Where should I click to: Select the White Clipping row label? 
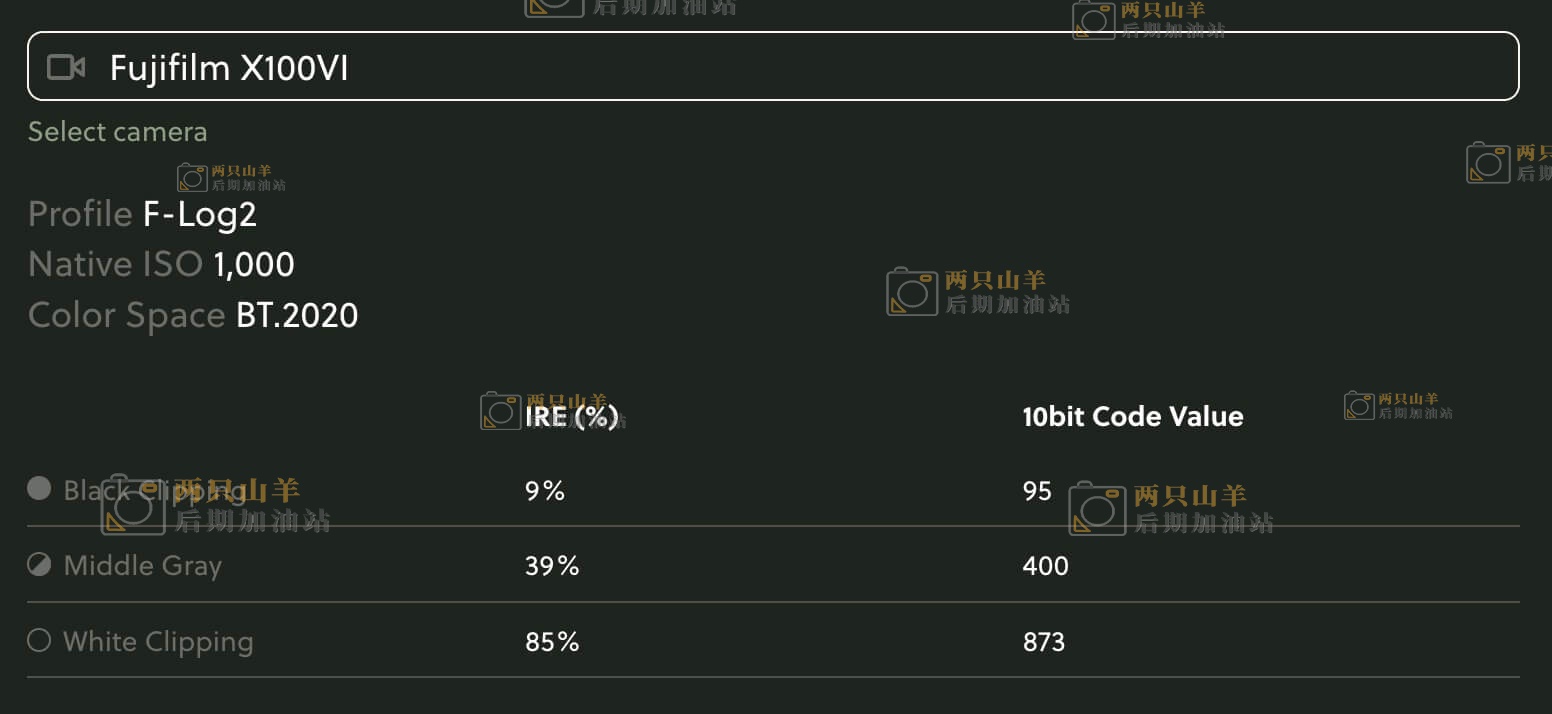(158, 641)
